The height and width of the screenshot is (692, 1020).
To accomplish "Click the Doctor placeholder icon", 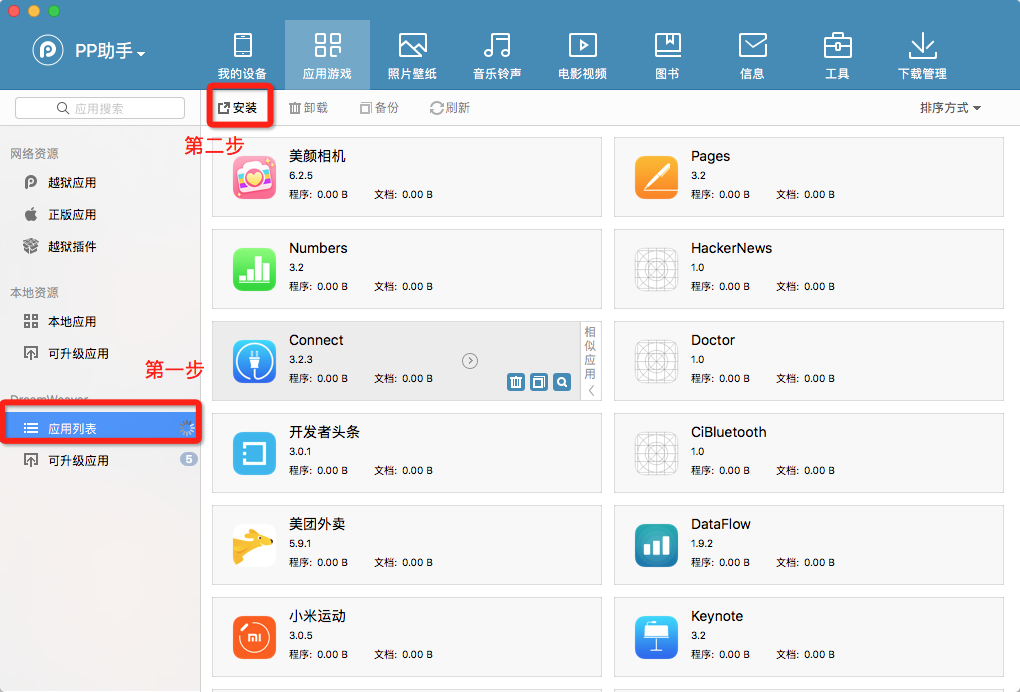I will tap(656, 361).
